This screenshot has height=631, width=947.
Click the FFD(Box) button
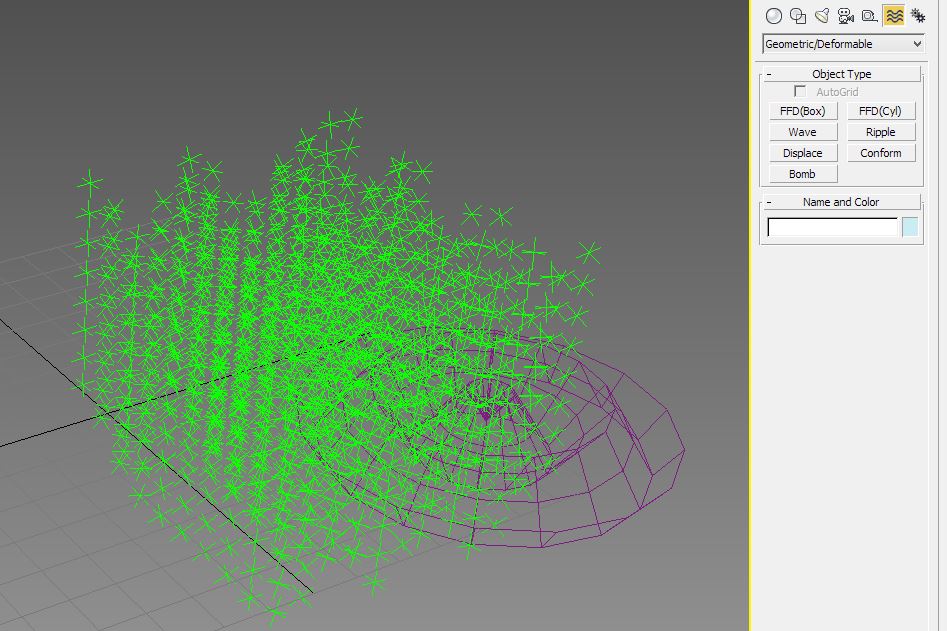click(x=802, y=111)
